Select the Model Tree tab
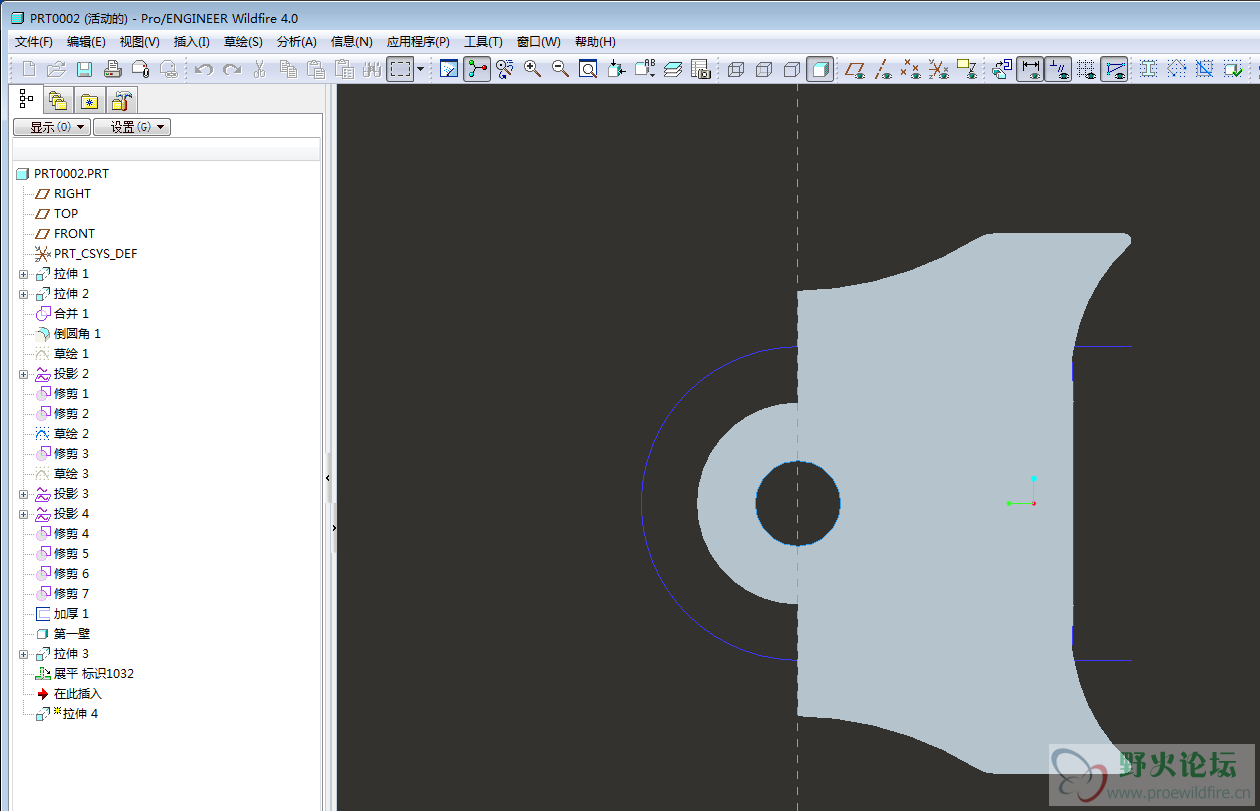This screenshot has height=811, width=1260. (x=25, y=100)
